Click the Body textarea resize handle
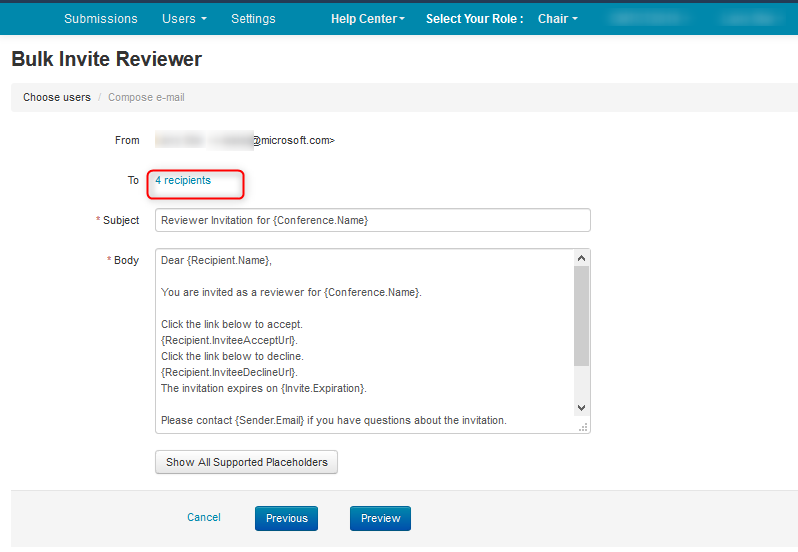Screen dimensions: 798x552 (x=583, y=427)
